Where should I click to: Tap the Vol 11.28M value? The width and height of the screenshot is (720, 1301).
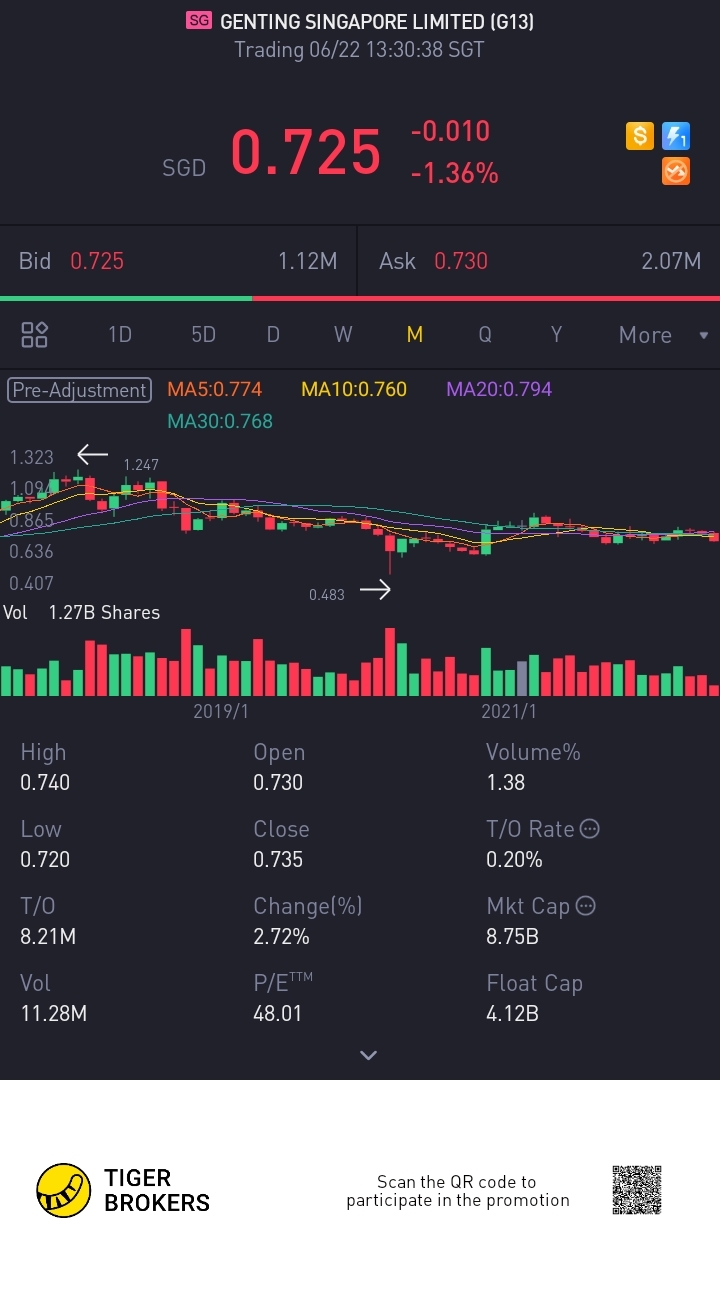[x=53, y=1013]
